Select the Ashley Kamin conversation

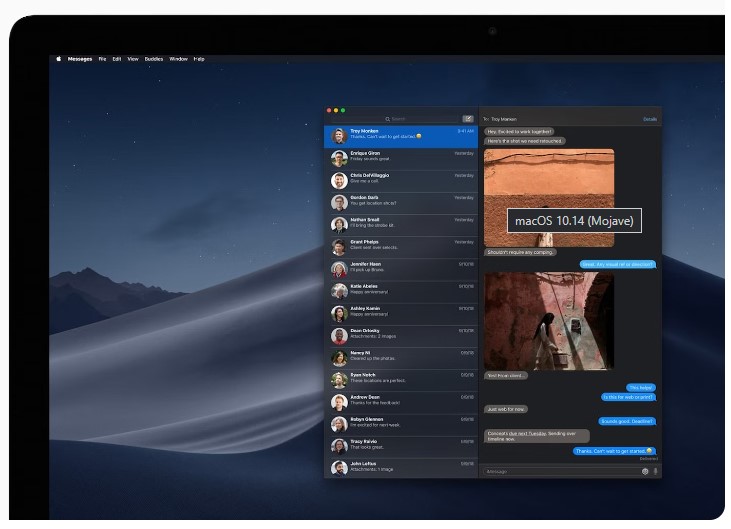point(401,314)
